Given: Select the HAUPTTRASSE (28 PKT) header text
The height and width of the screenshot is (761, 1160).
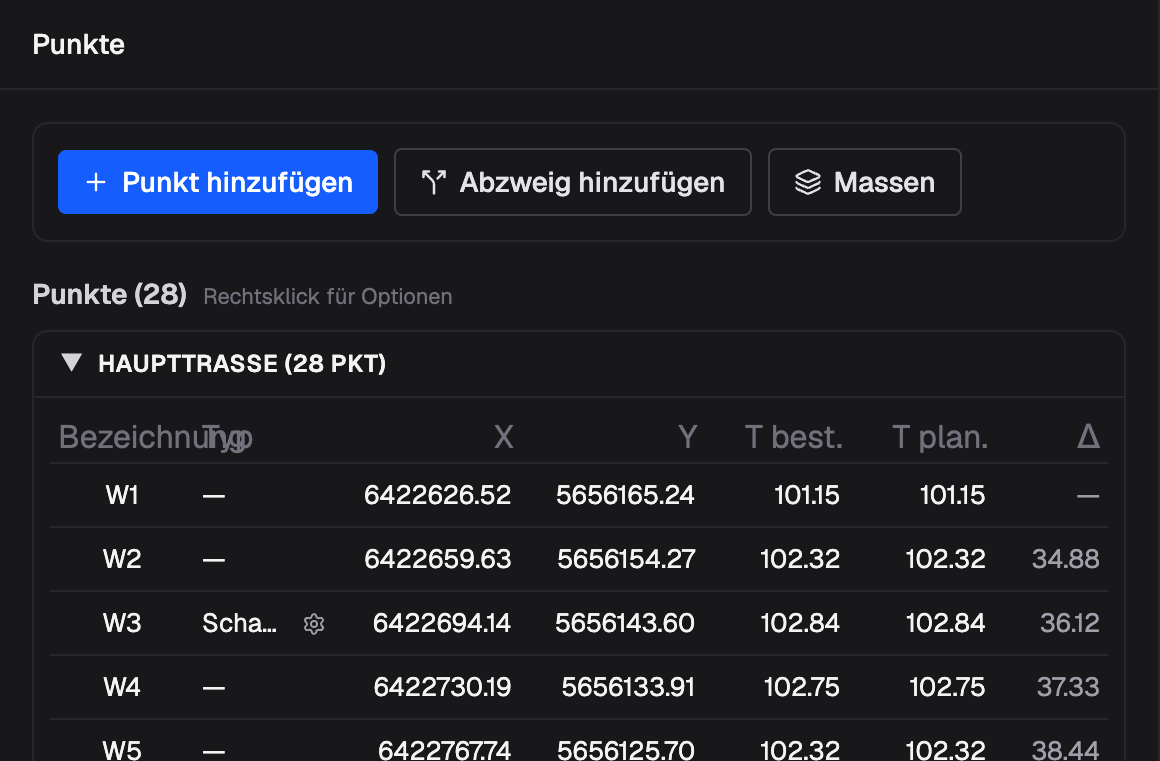Looking at the screenshot, I should pyautogui.click(x=242, y=363).
